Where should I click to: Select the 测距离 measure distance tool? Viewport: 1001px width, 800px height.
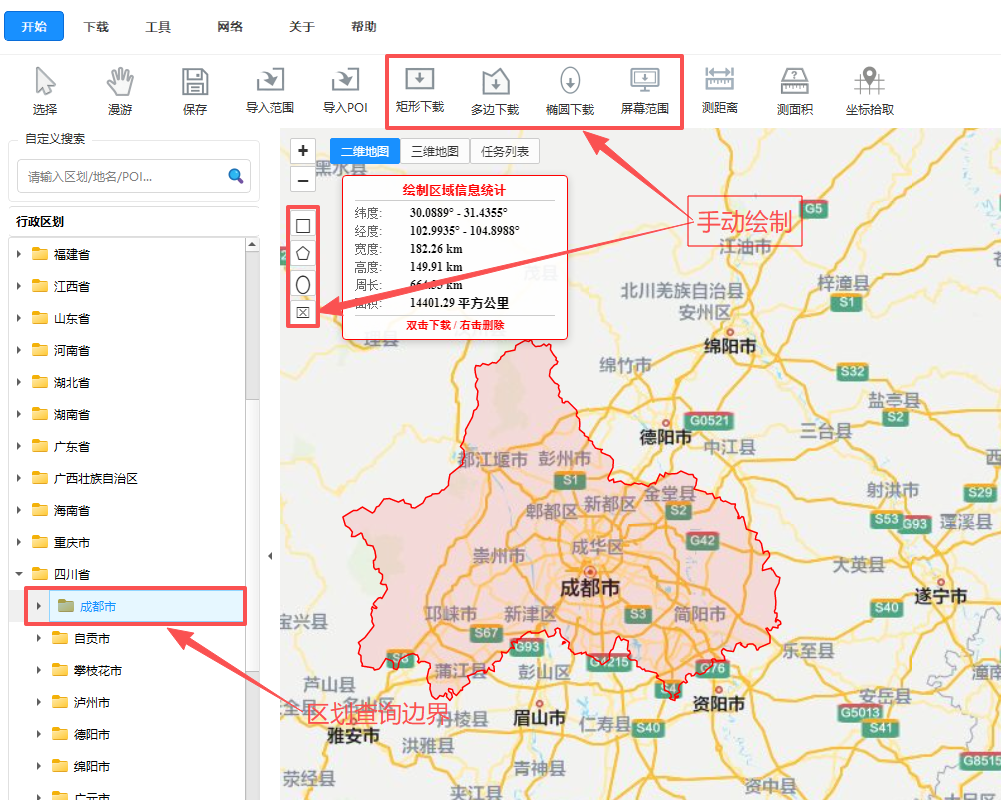[x=719, y=91]
